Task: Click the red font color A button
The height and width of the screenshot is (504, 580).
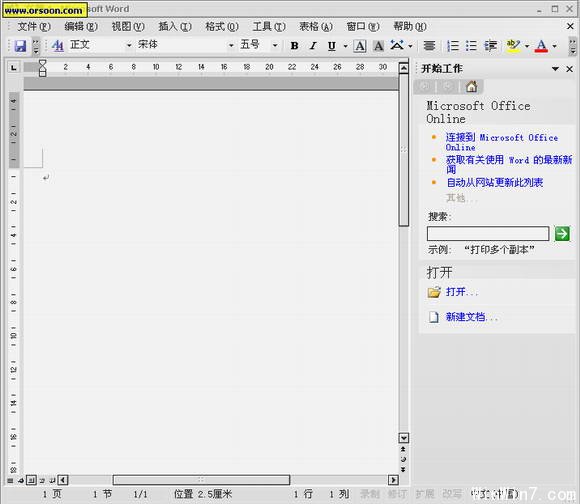Action: point(541,46)
